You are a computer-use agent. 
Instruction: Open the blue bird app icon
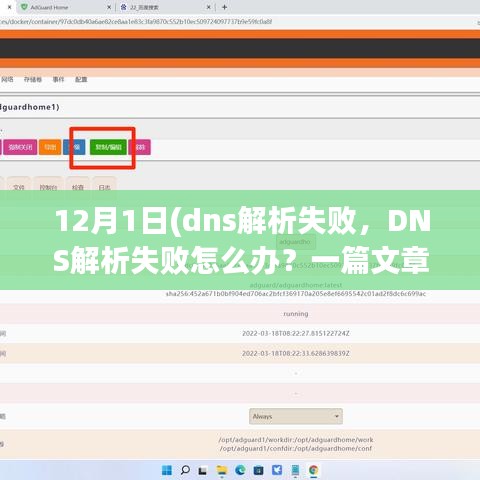tap(277, 470)
